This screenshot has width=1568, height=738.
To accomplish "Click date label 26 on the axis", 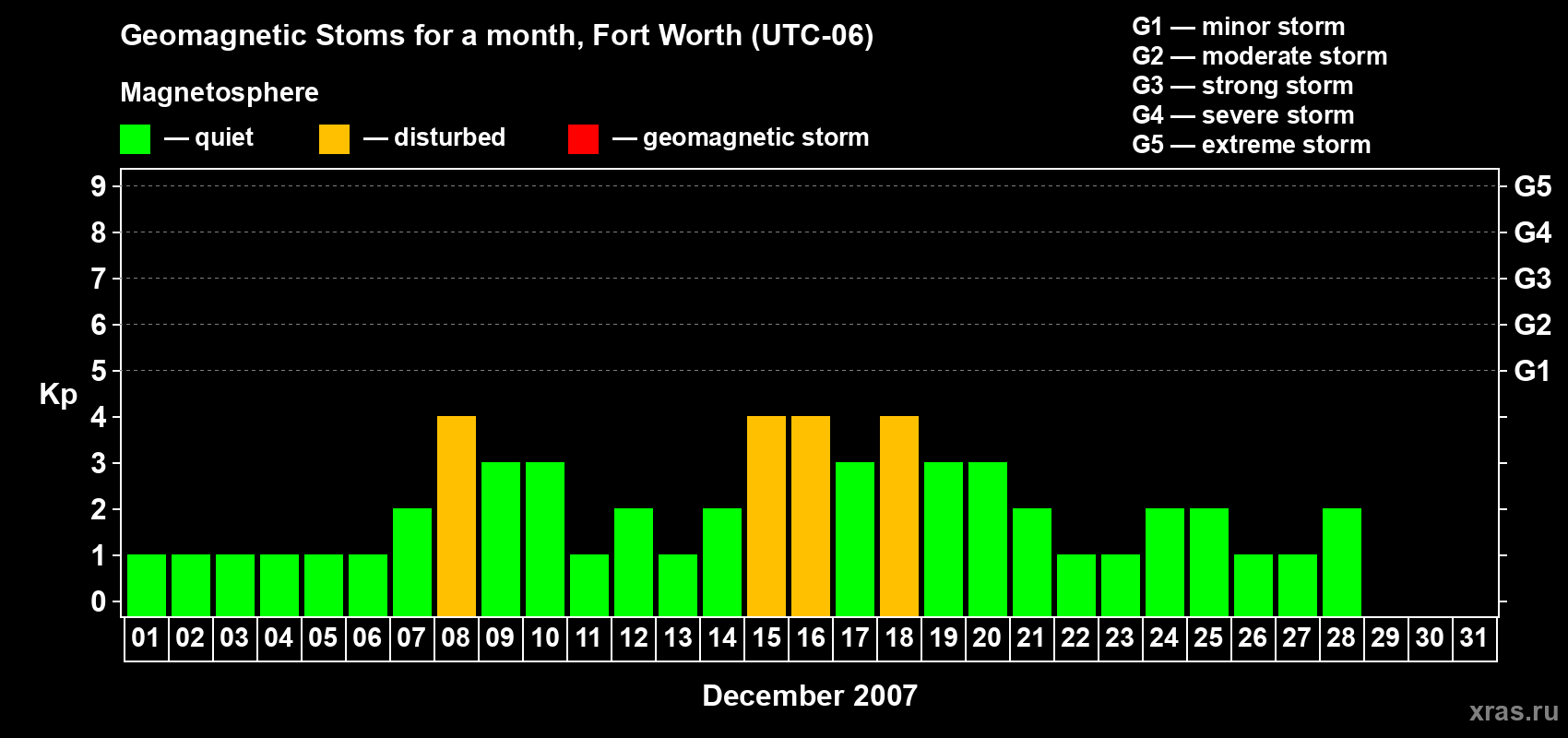I will tap(1253, 637).
